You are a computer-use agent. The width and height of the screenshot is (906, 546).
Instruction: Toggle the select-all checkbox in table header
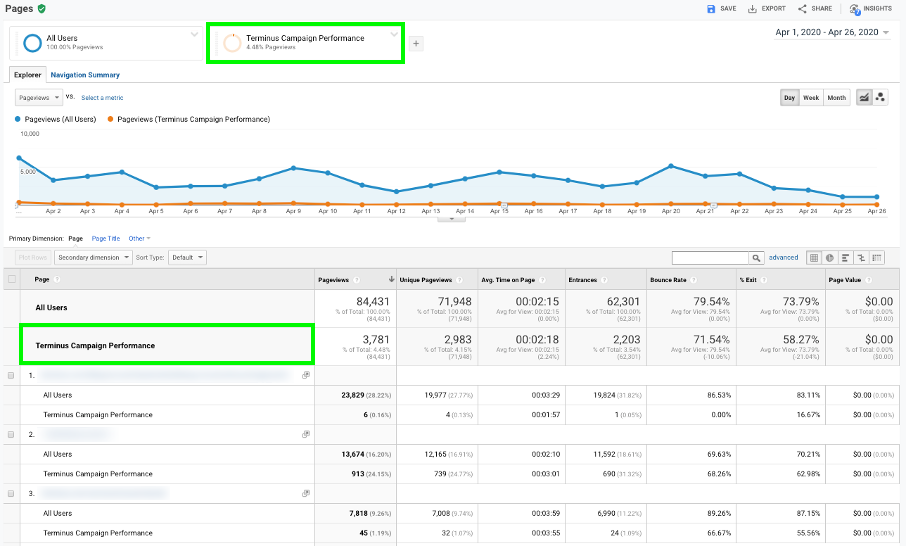(12, 280)
